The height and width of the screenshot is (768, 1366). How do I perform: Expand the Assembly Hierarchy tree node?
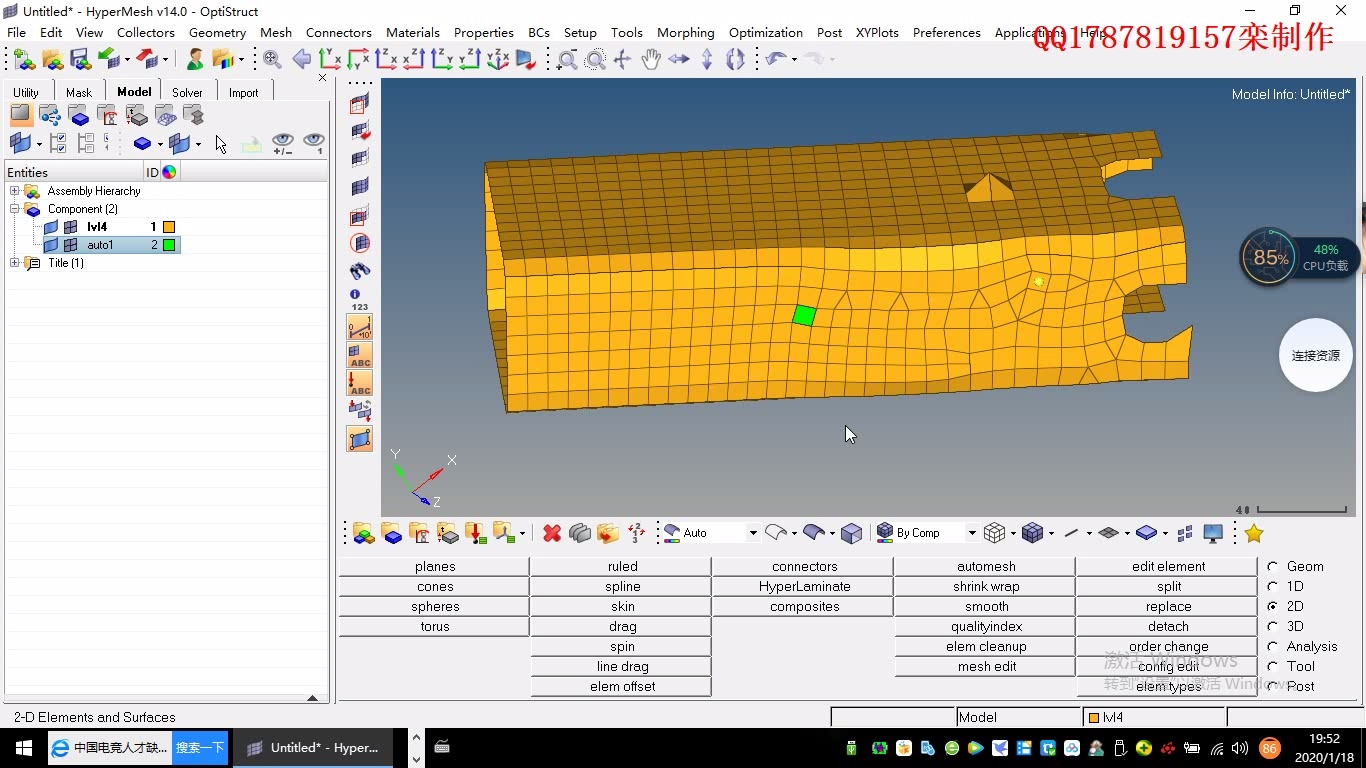click(15, 191)
